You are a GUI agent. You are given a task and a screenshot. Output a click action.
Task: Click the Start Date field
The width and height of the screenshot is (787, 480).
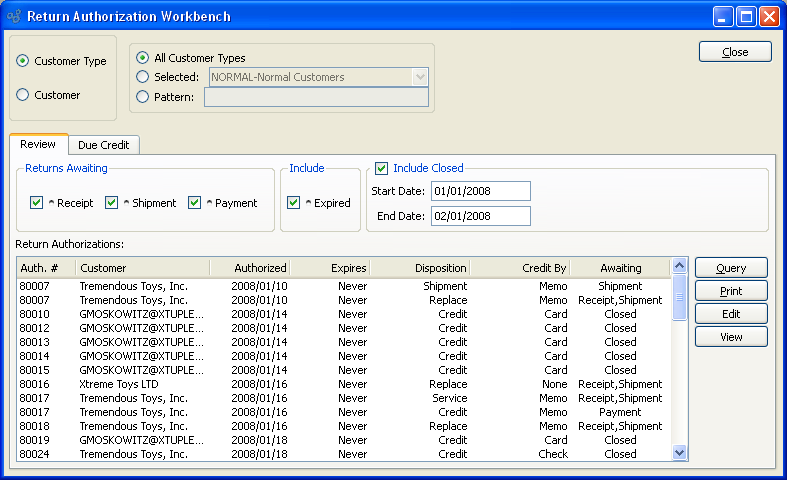coord(480,191)
